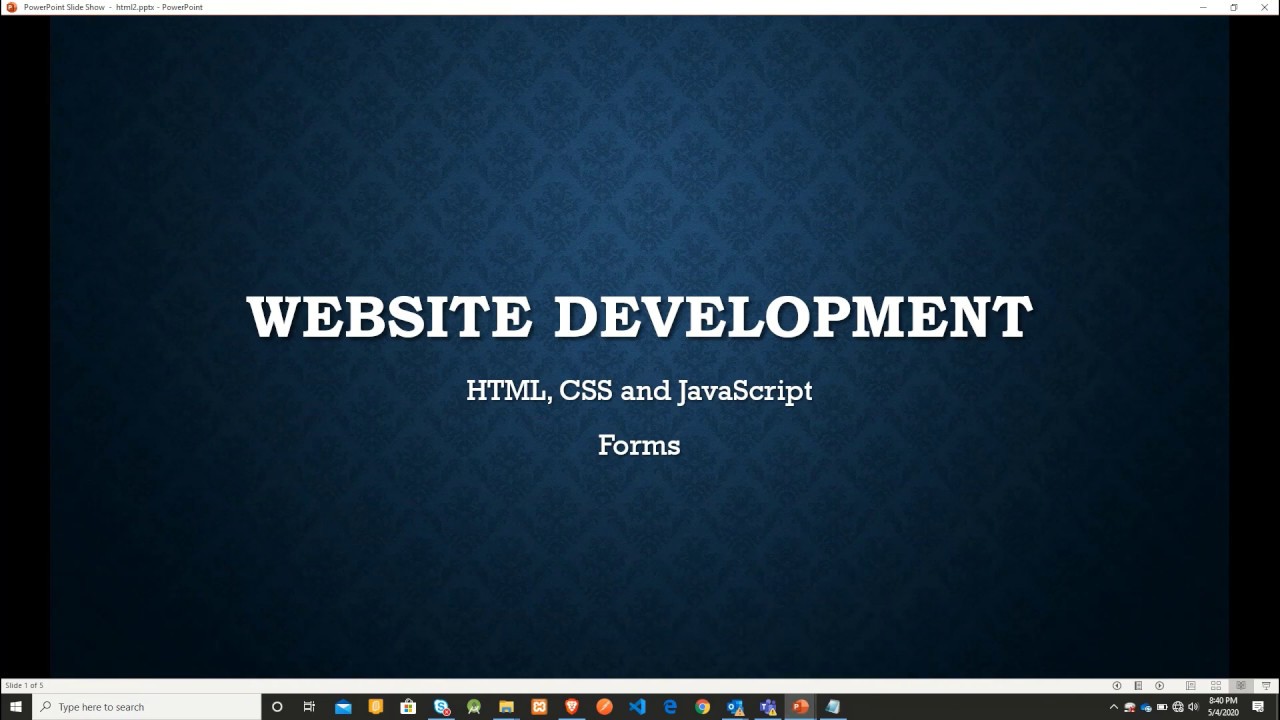Select the PowerPoint taskbar icon
Viewport: 1280px width, 720px height.
click(800, 707)
